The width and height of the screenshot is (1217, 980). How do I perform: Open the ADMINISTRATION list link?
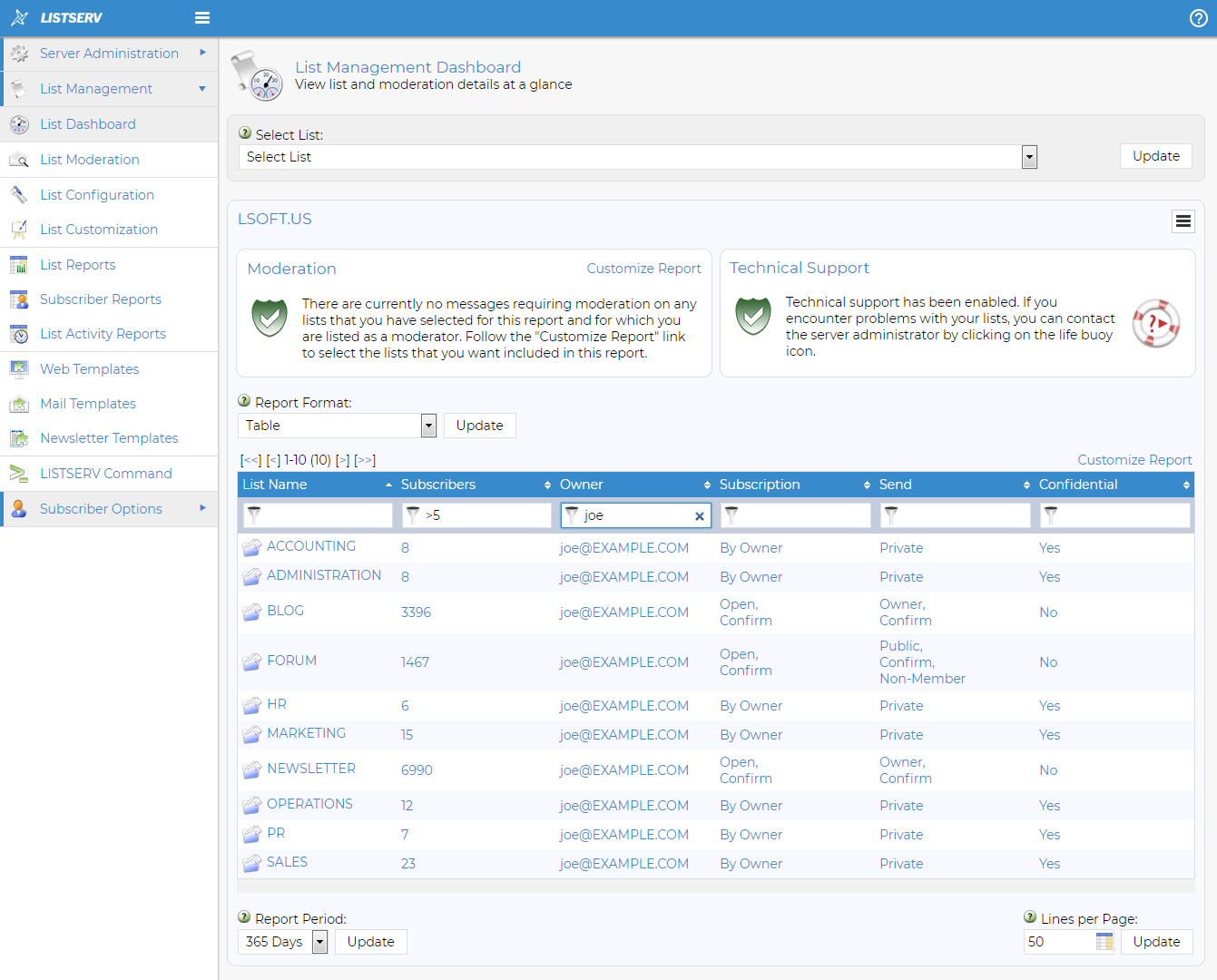pyautogui.click(x=324, y=575)
